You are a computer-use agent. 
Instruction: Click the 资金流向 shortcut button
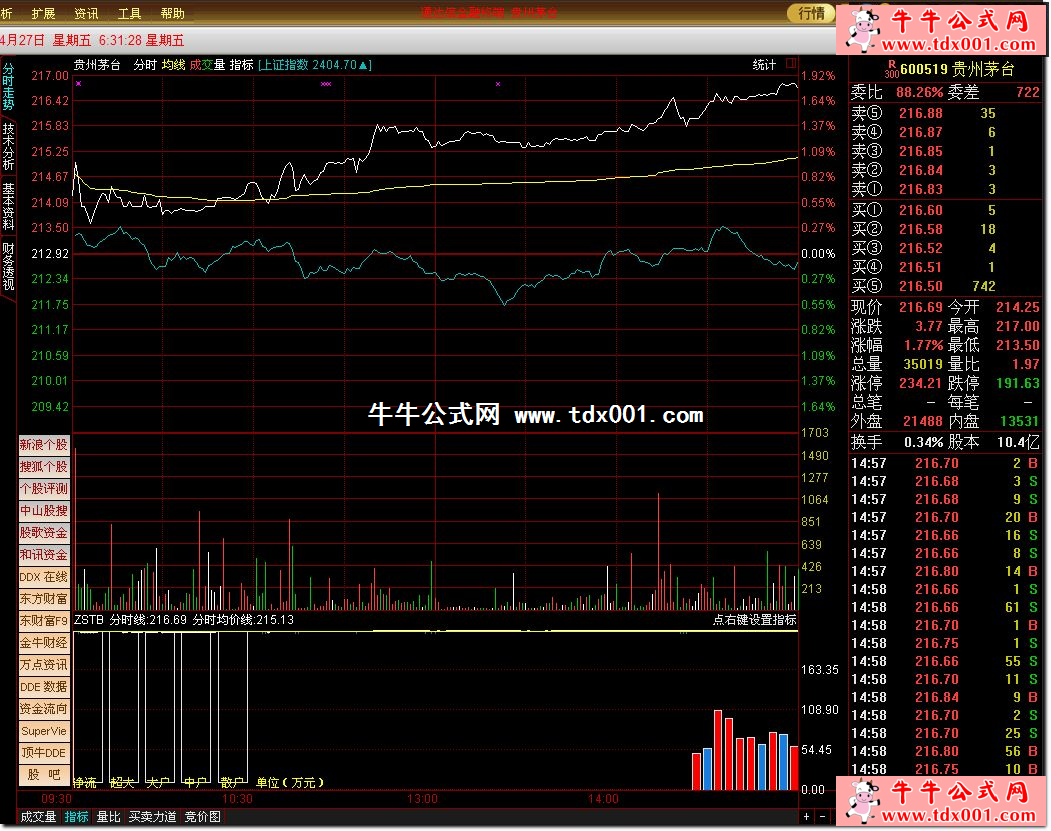click(x=44, y=709)
